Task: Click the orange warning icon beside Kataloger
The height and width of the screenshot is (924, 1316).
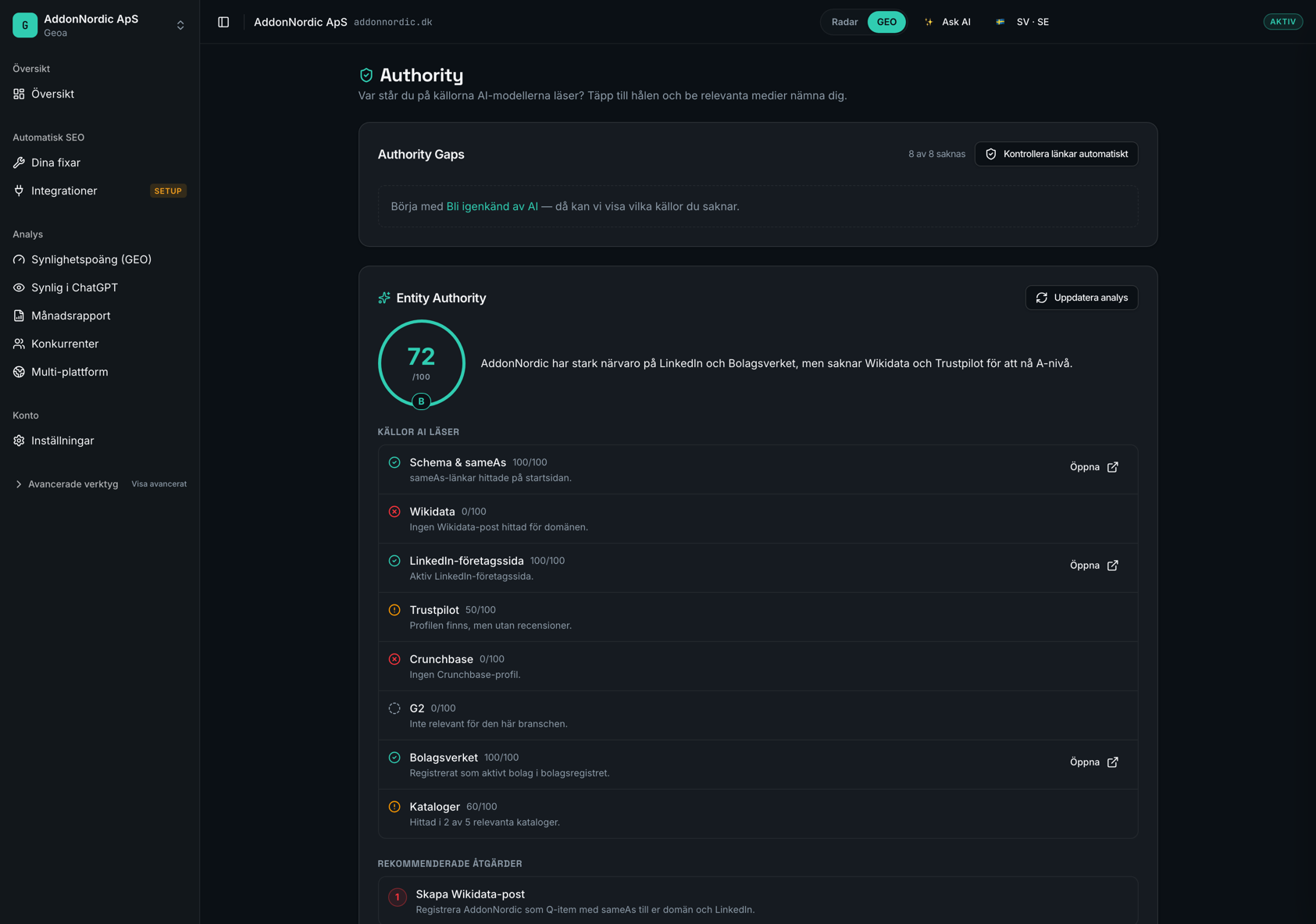Action: coord(394,807)
